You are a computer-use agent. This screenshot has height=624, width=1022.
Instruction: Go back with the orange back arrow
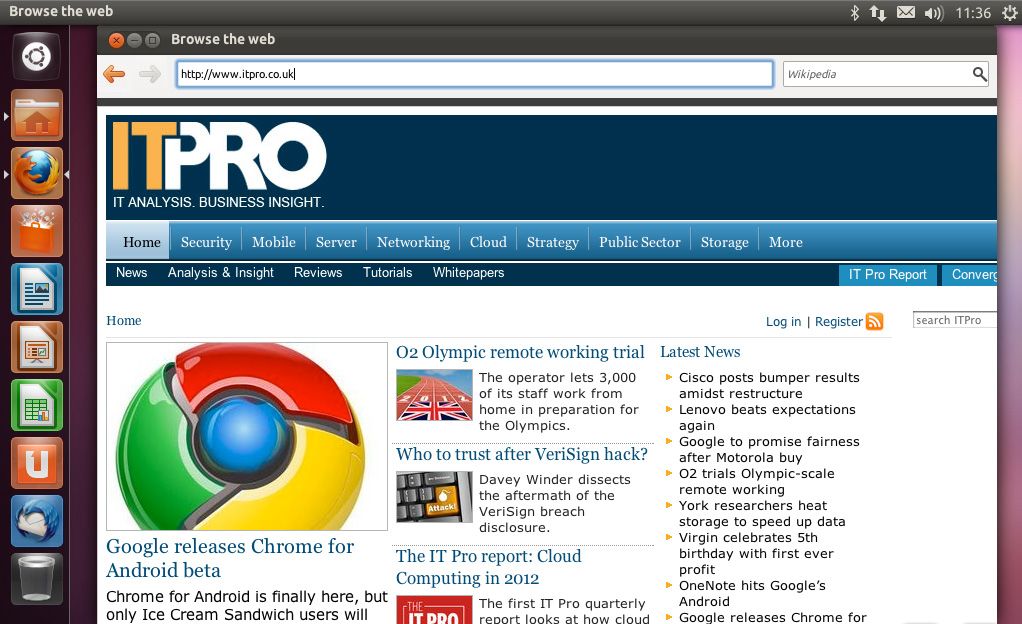coord(114,74)
